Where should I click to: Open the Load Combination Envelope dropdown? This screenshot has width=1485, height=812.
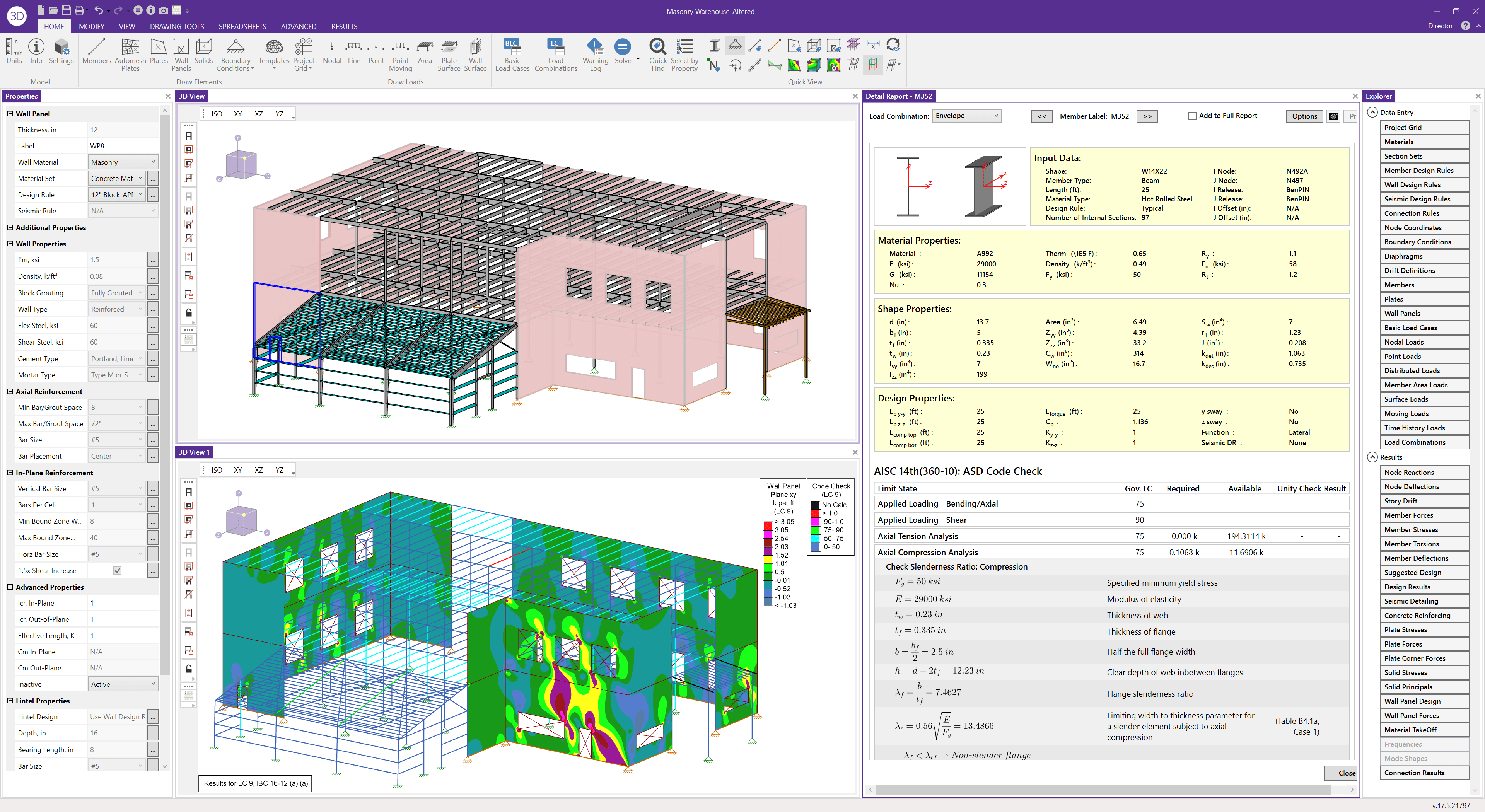point(966,116)
